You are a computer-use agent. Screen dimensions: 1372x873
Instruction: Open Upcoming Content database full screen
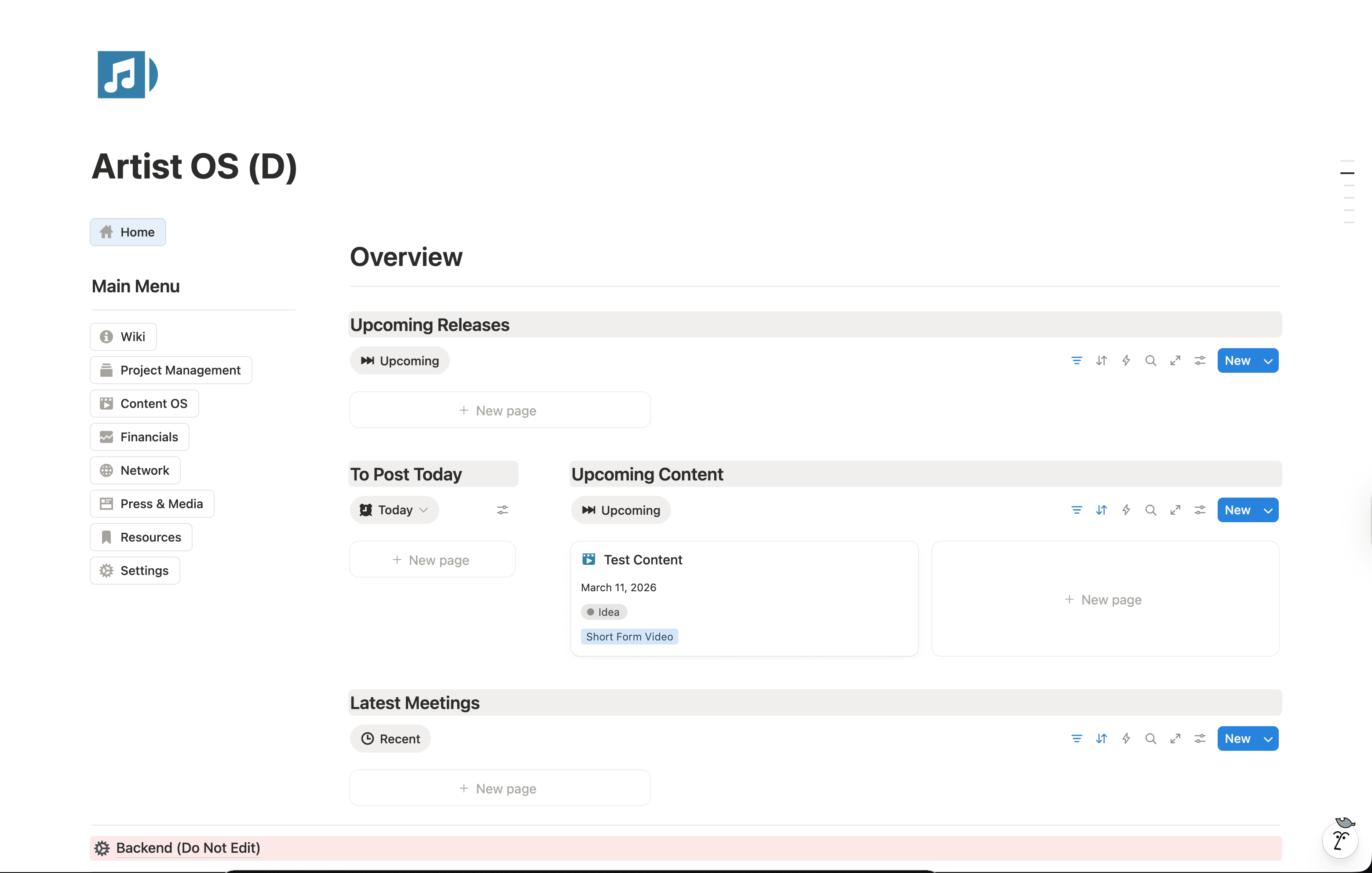point(1175,509)
